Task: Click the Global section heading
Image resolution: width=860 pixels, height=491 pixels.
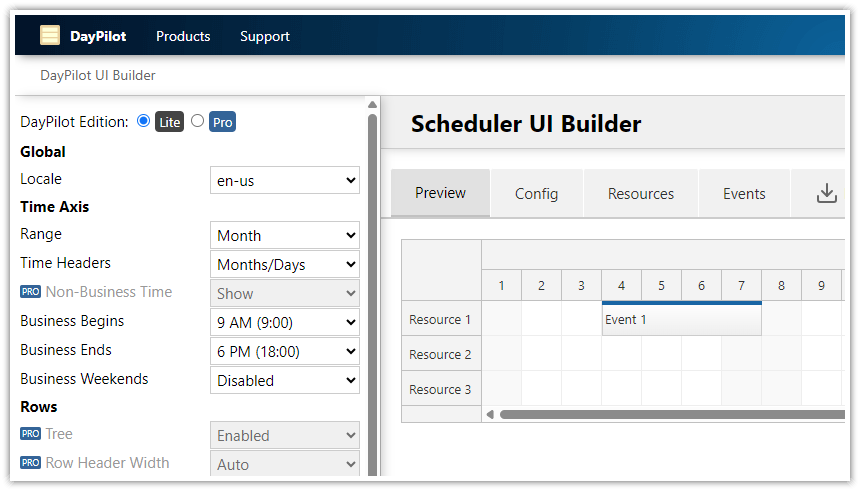Action: pos(43,152)
